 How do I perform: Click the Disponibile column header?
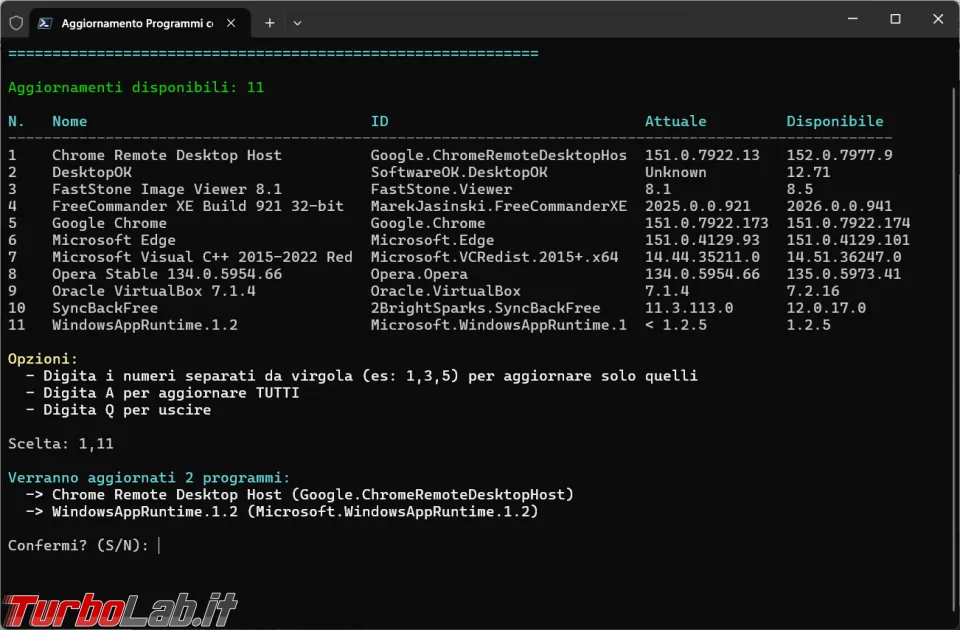pyautogui.click(x=834, y=121)
